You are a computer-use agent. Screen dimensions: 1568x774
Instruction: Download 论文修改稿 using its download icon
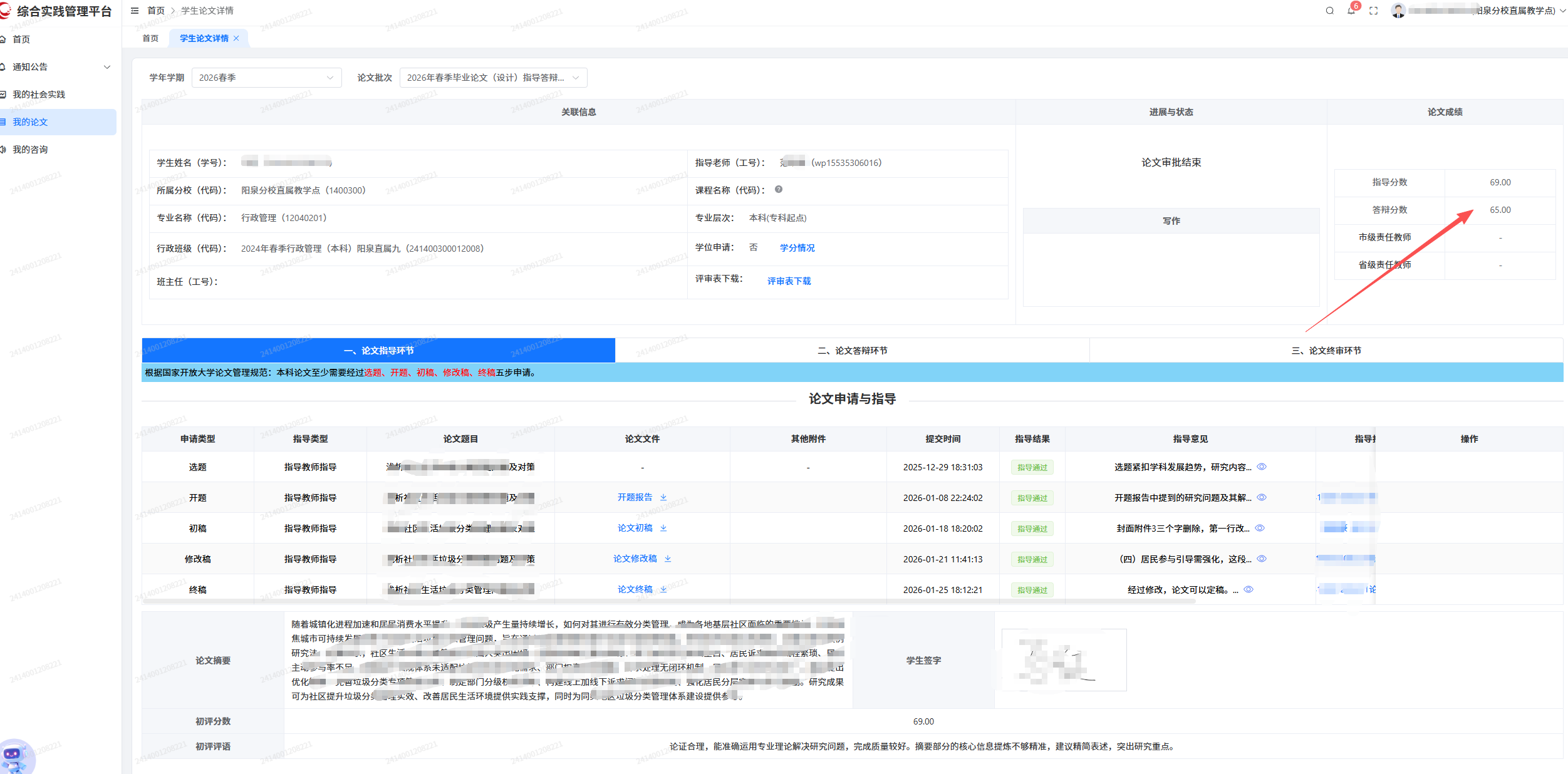pos(668,559)
